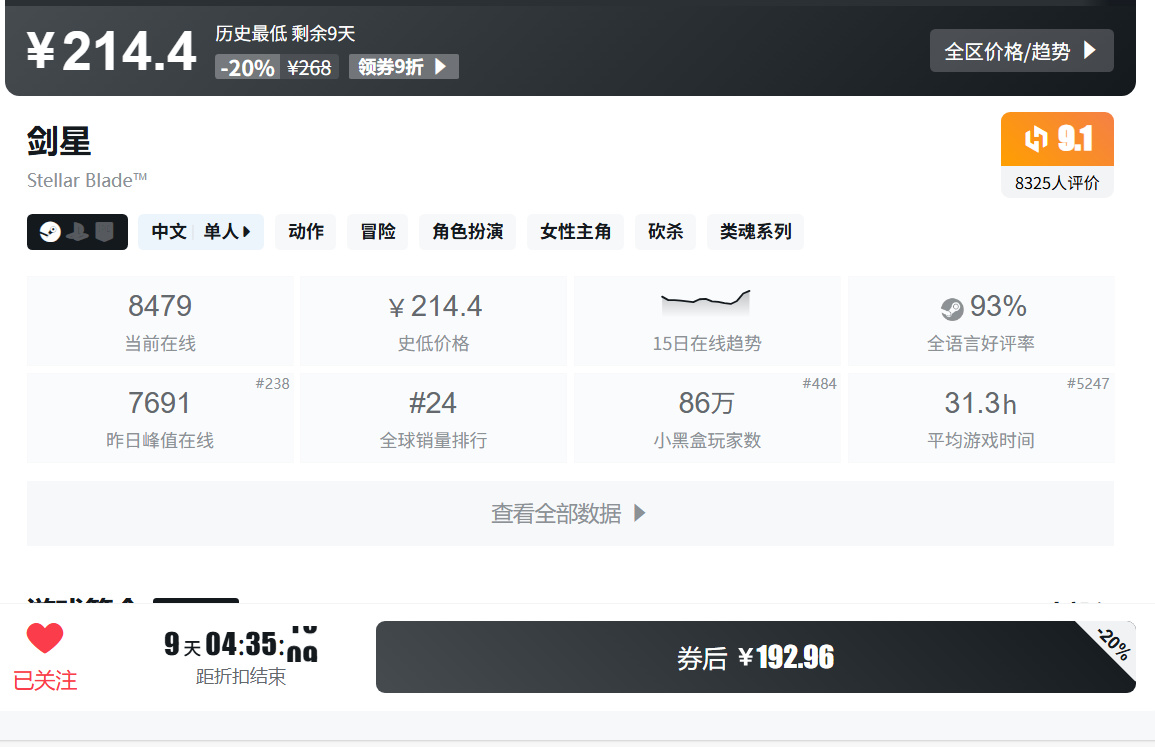Click the #484 rank label
This screenshot has height=747, width=1155.
(x=819, y=383)
